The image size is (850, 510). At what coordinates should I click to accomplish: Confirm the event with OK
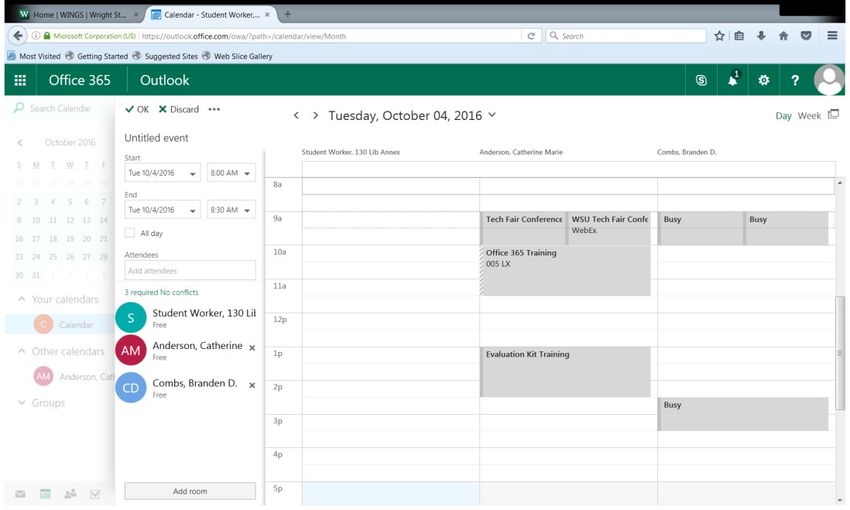pyautogui.click(x=137, y=109)
